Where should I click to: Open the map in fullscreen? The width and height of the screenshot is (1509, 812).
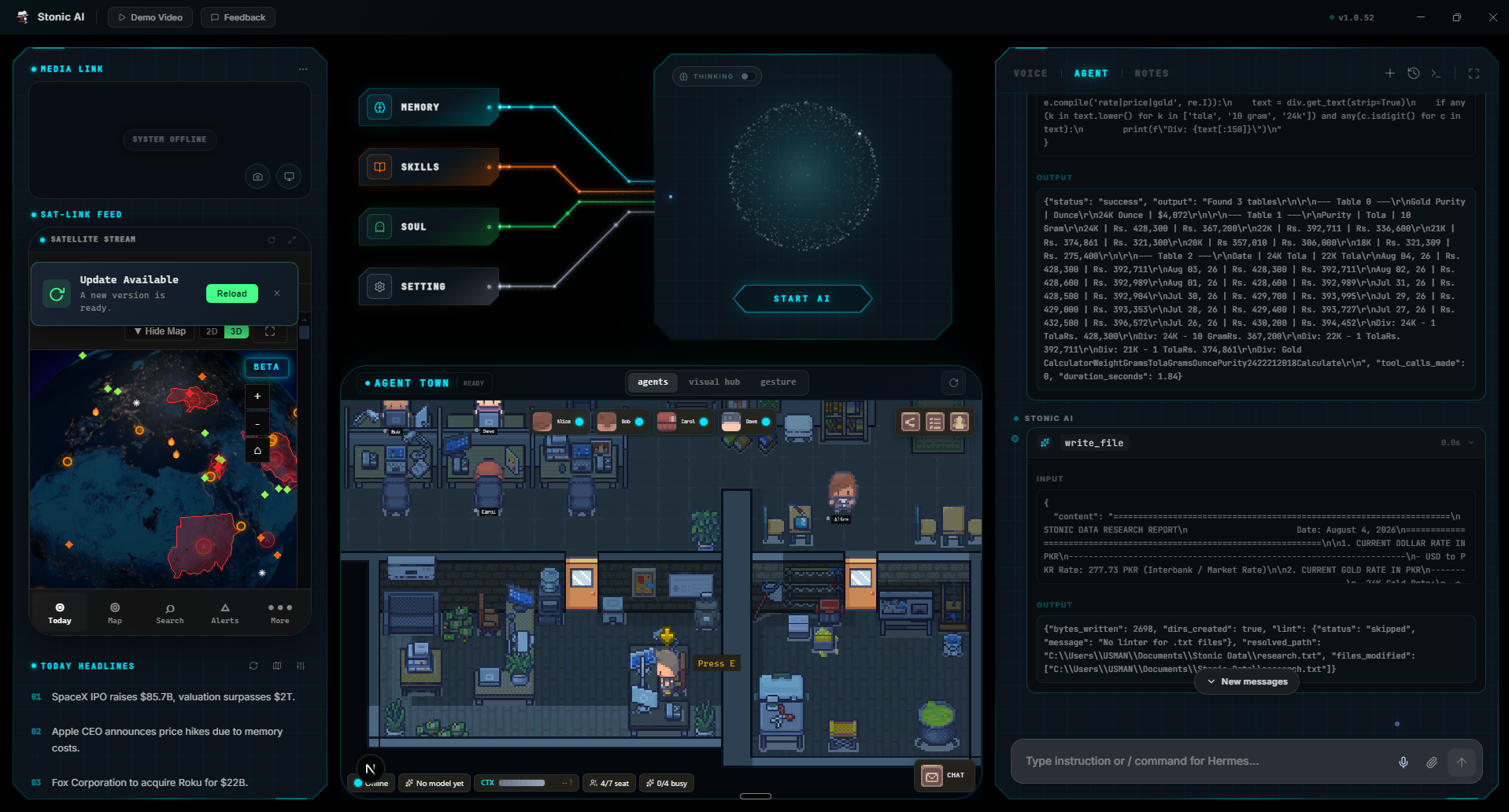coord(270,331)
